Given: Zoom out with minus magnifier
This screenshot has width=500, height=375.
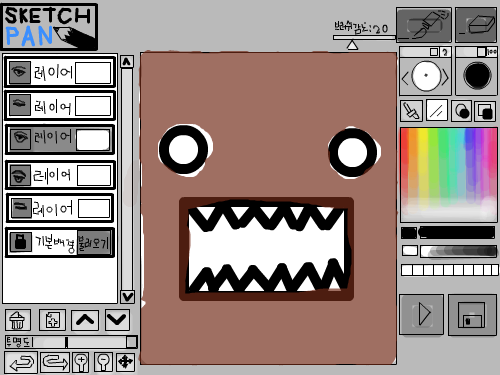Looking at the screenshot, I should (x=103, y=362).
